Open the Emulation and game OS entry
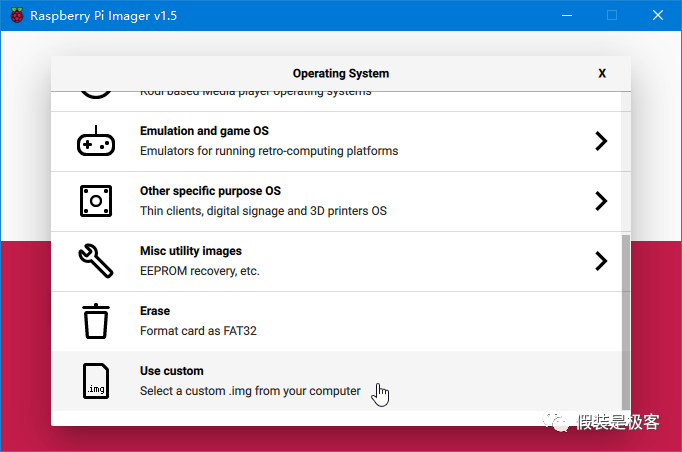Viewport: 682px width, 452px height. point(336,141)
